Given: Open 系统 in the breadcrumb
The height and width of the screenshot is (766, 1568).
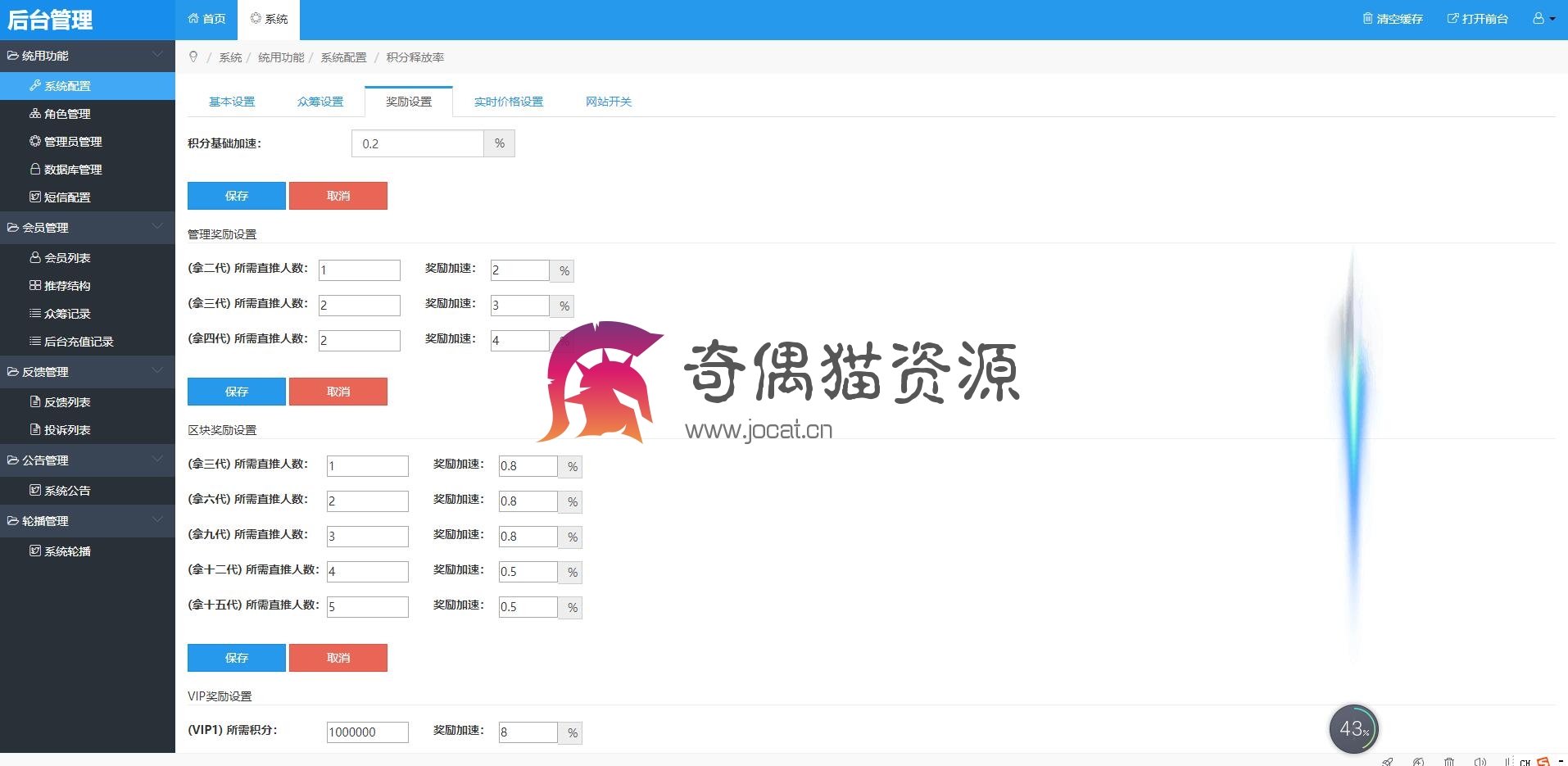Looking at the screenshot, I should 230,57.
